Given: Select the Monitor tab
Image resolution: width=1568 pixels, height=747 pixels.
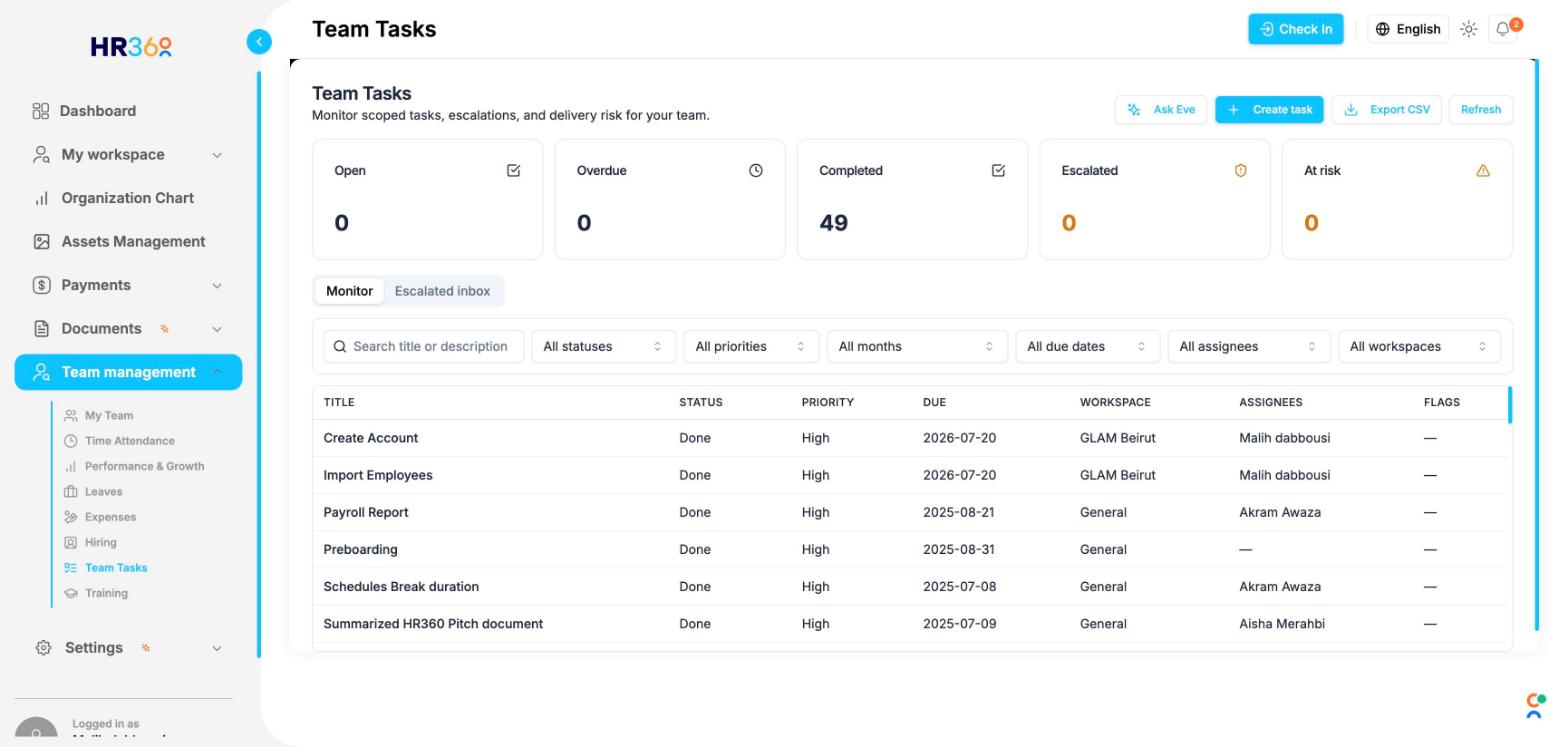Looking at the screenshot, I should (x=349, y=291).
